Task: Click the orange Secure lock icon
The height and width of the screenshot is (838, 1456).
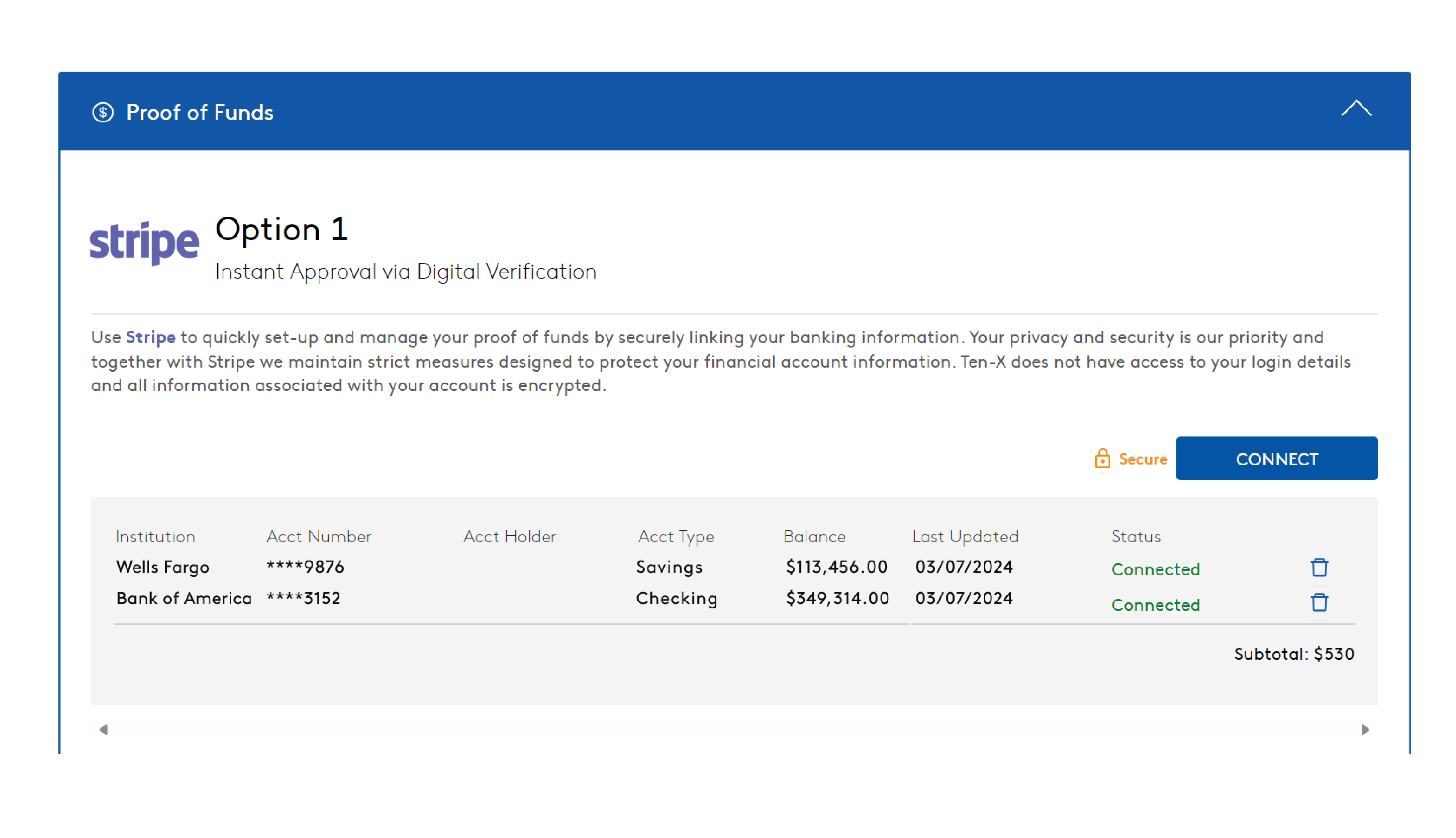Action: coord(1102,459)
